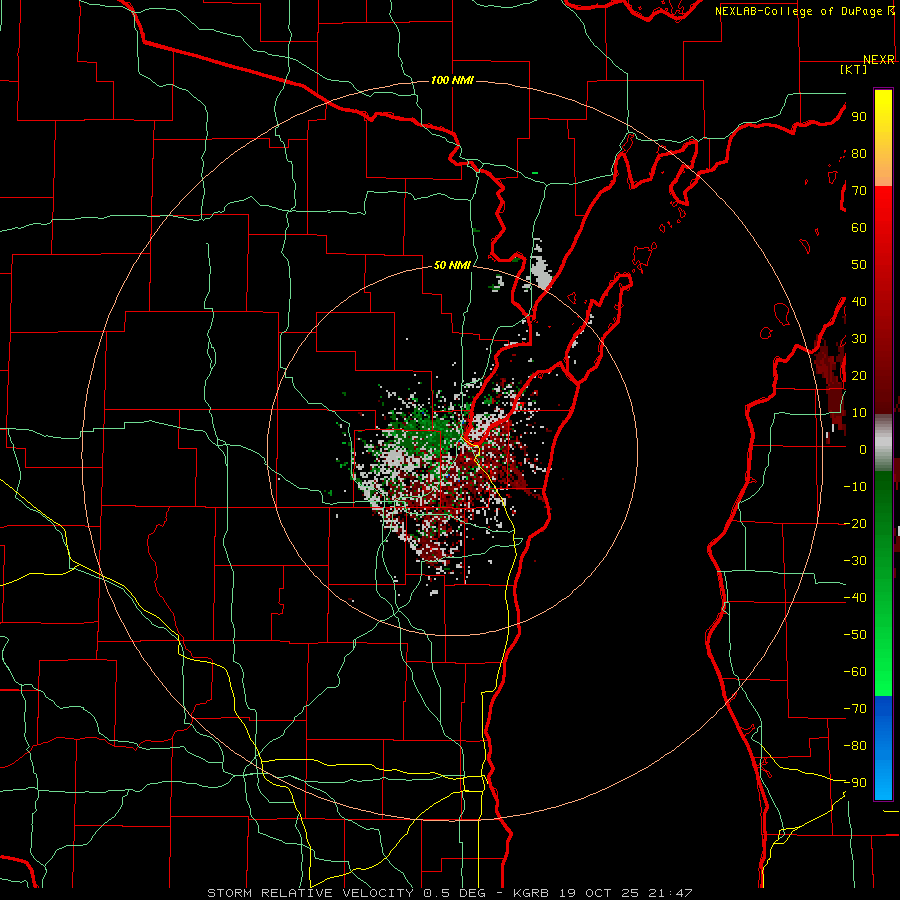900x900 pixels.
Task: Select the 10 value on the velocity scale
Action: tap(859, 413)
